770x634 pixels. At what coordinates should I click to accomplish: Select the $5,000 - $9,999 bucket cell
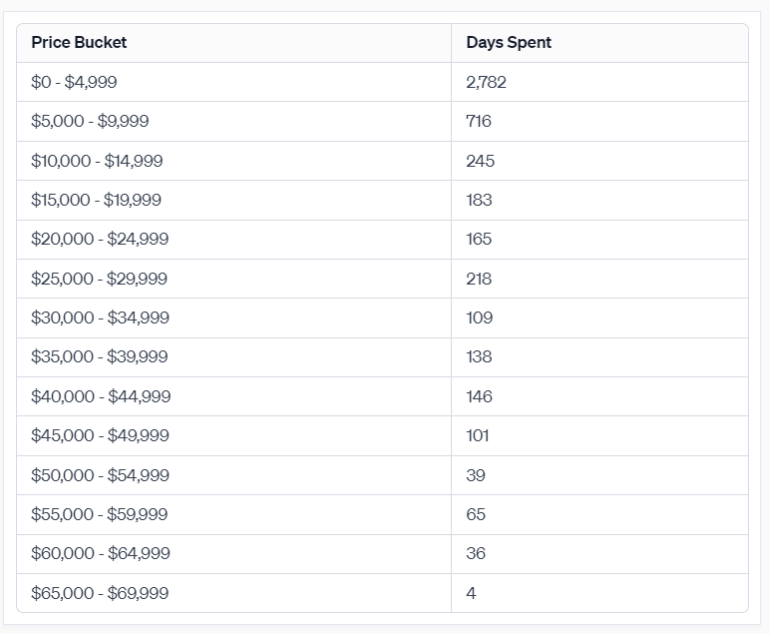coord(90,122)
